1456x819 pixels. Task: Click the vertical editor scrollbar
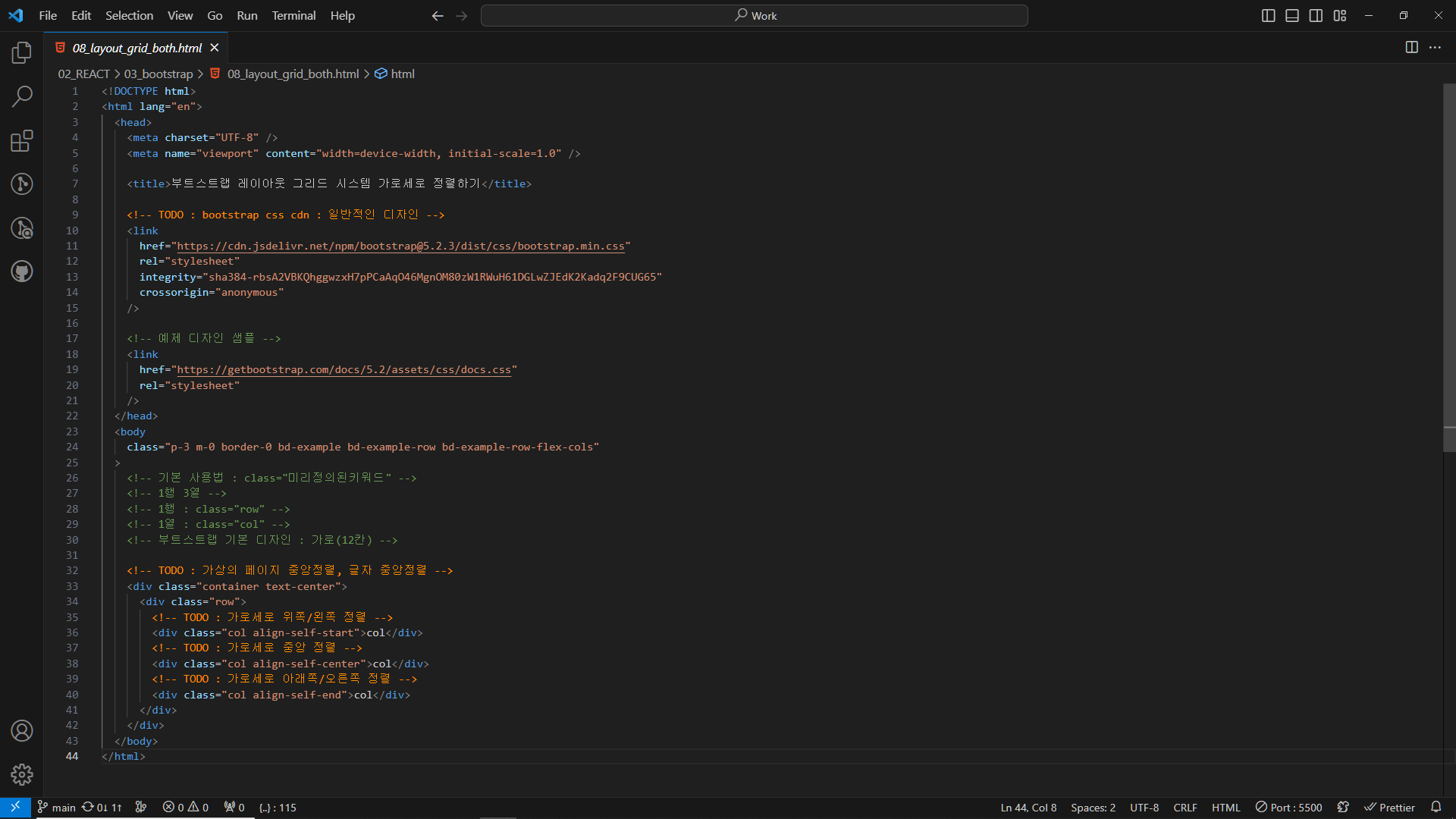(1449, 265)
